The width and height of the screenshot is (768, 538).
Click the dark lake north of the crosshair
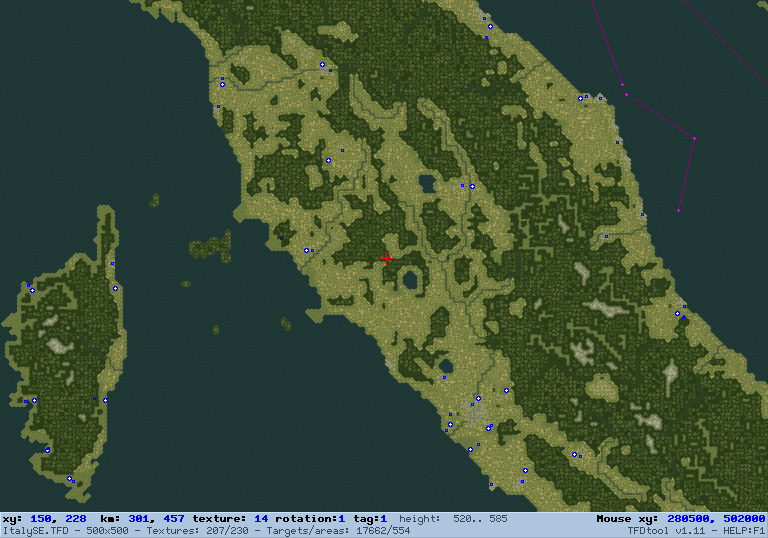point(427,184)
